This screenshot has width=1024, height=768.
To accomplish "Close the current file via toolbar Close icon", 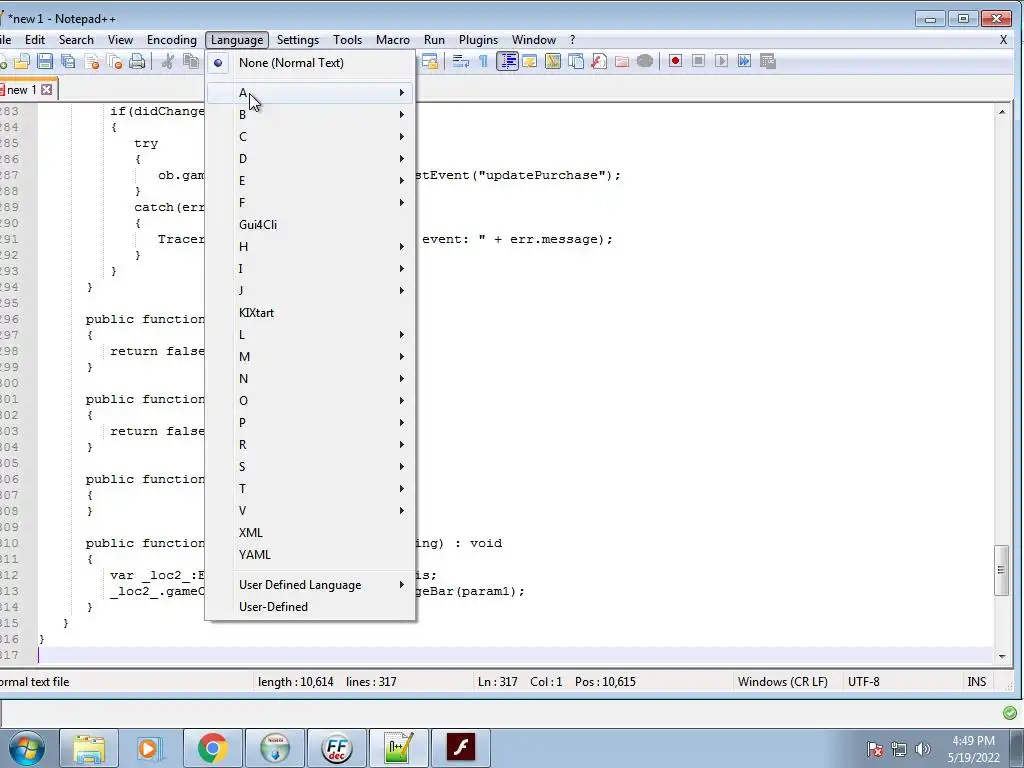I will point(91,61).
